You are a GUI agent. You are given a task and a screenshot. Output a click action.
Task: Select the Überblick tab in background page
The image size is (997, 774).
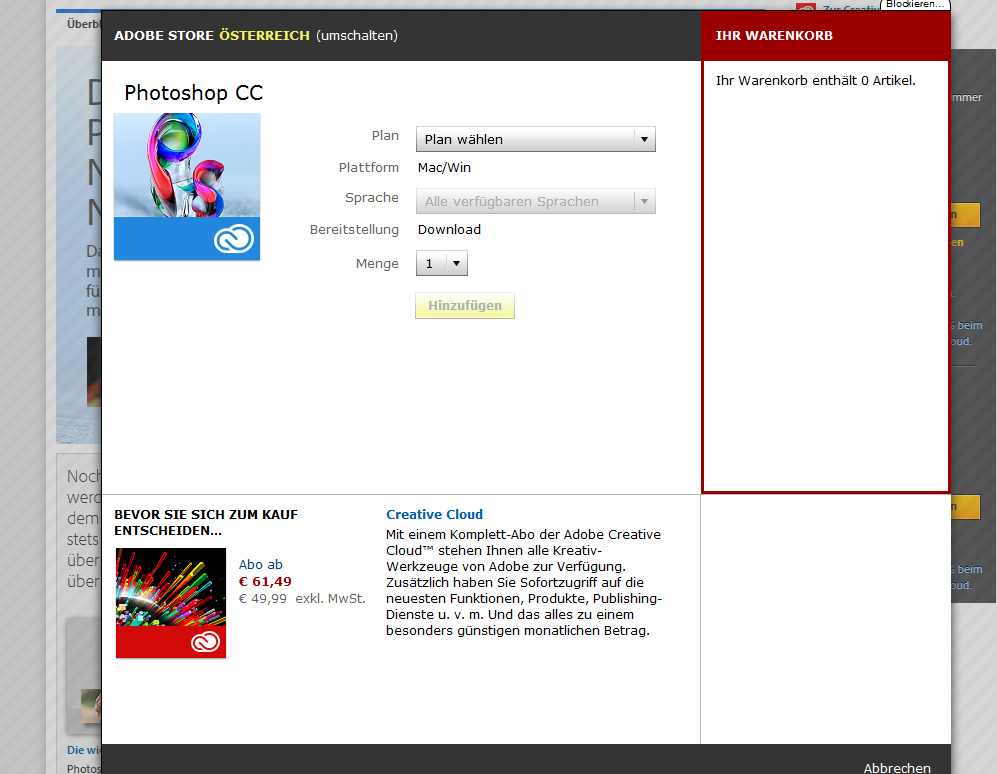pyautogui.click(x=81, y=22)
